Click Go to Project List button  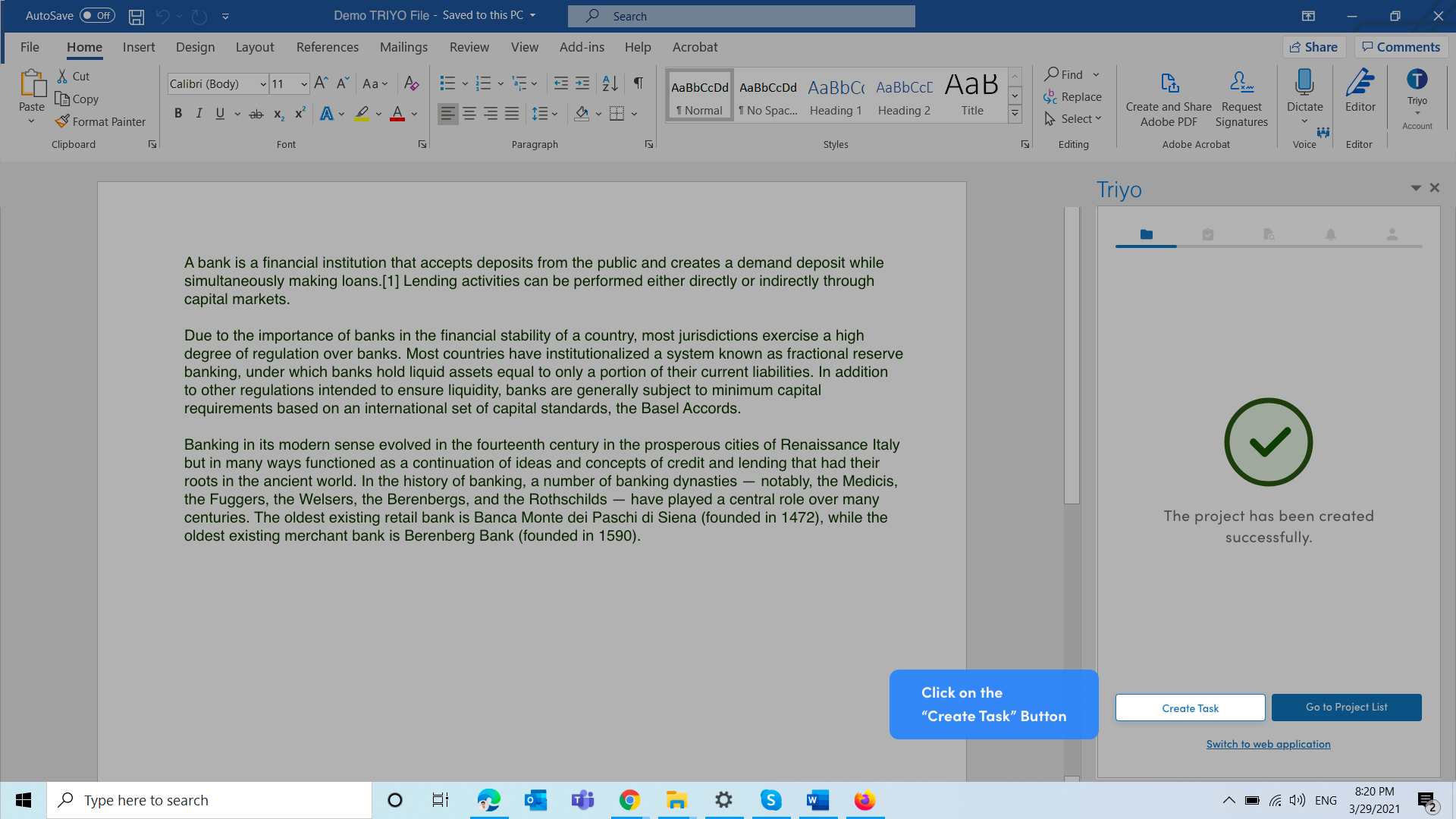pos(1346,708)
